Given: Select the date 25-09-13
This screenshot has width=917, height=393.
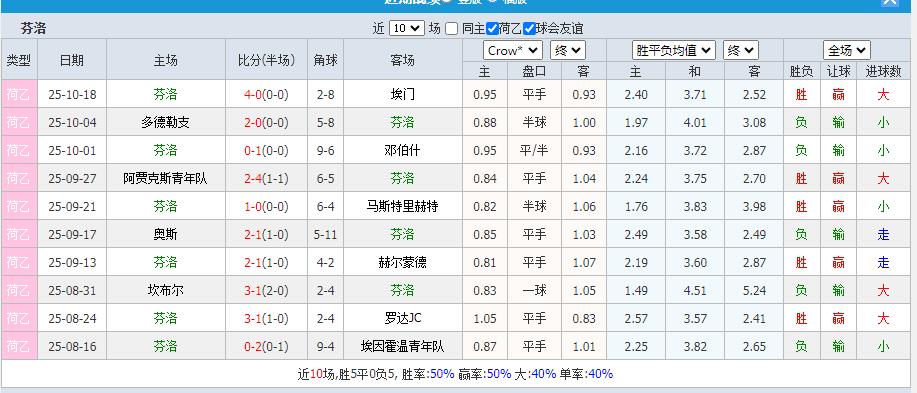Looking at the screenshot, I should click(x=72, y=263).
